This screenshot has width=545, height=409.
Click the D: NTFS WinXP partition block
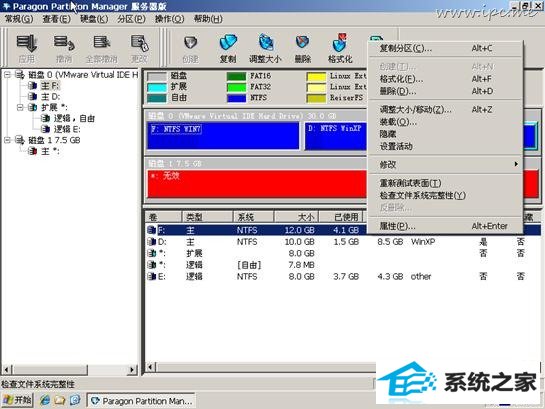[336, 136]
